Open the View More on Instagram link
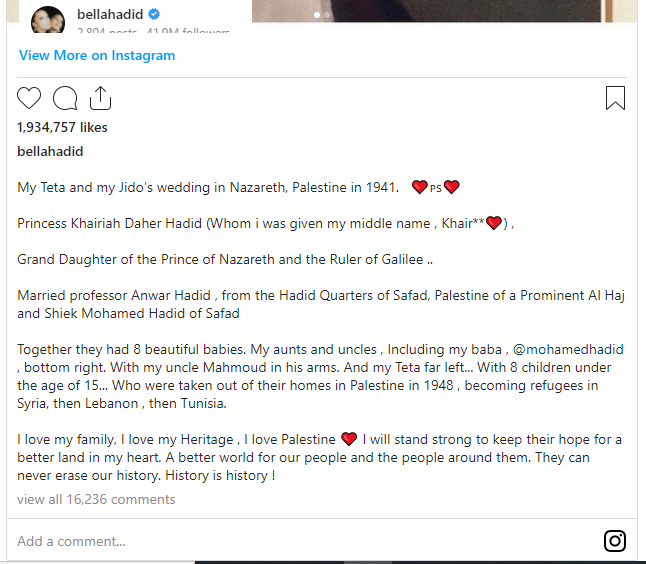This screenshot has width=646, height=564. [x=97, y=55]
